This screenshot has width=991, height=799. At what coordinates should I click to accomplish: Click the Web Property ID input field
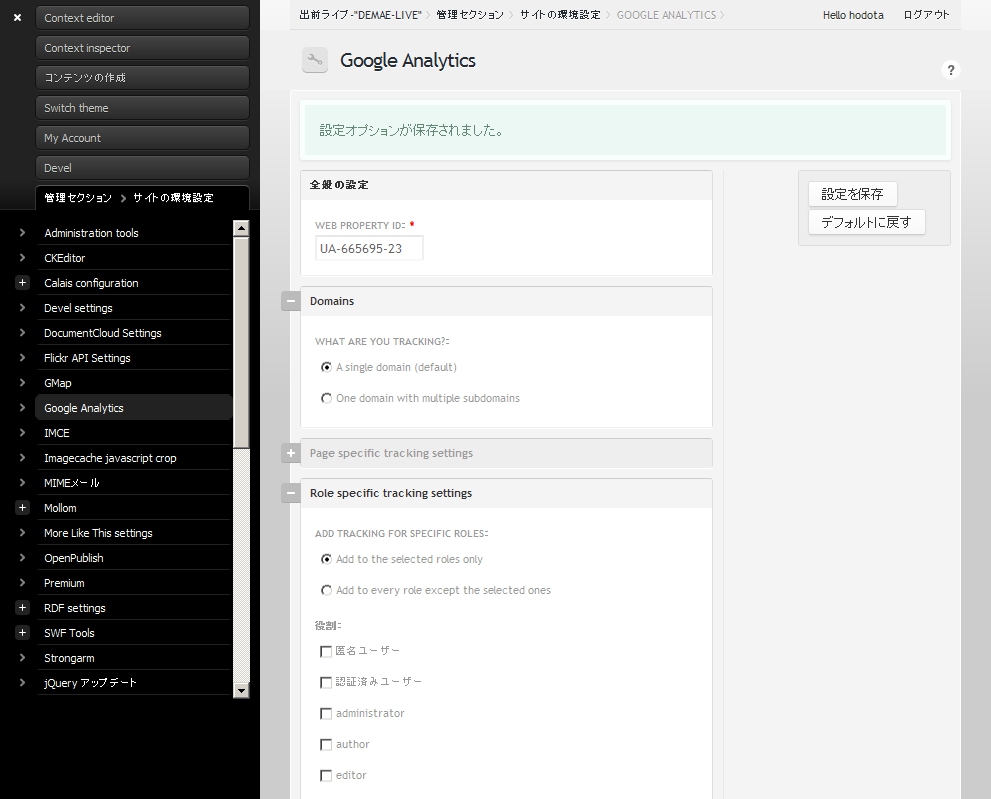tap(369, 248)
